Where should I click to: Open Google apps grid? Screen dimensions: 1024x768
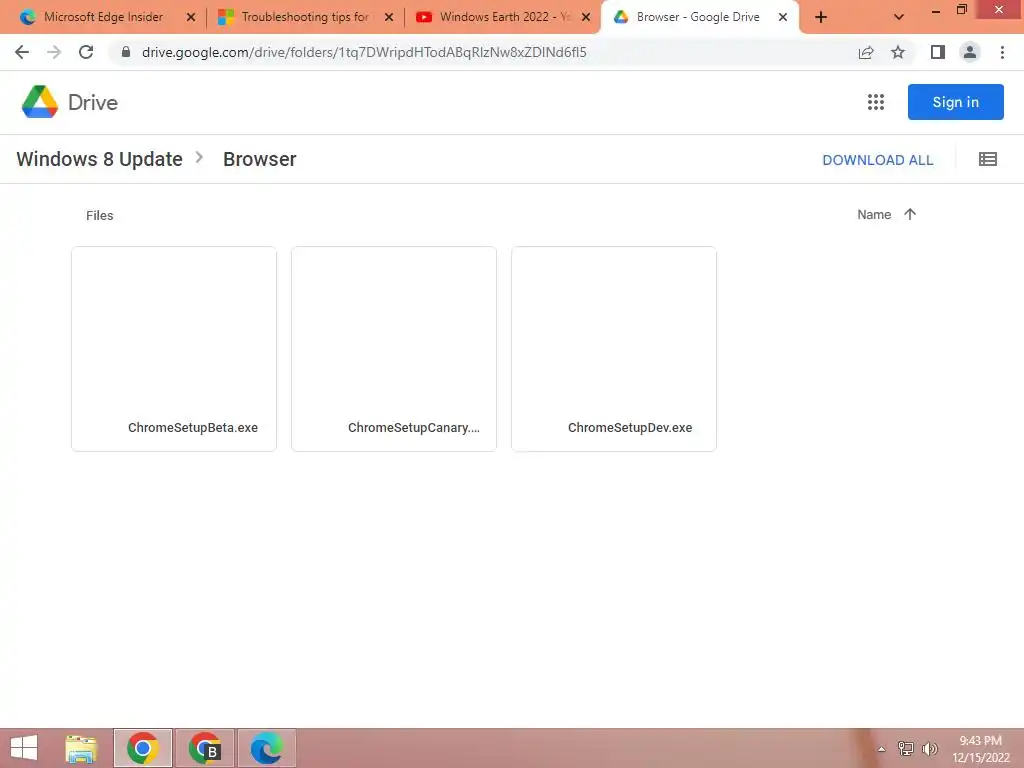click(x=876, y=102)
